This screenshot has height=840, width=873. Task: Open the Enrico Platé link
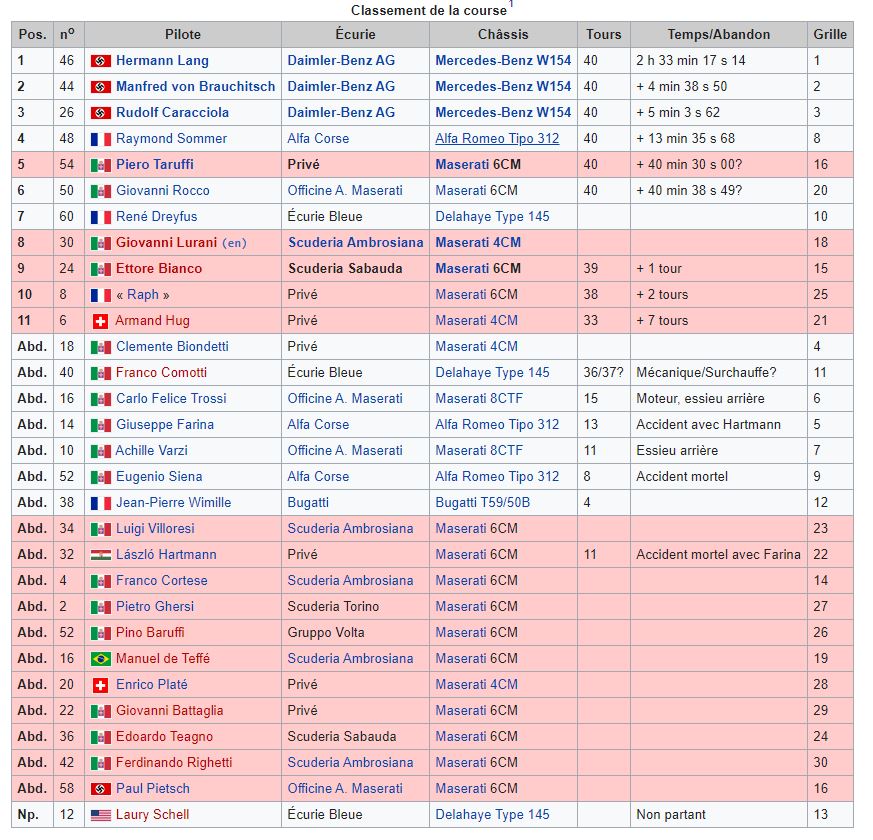point(151,684)
